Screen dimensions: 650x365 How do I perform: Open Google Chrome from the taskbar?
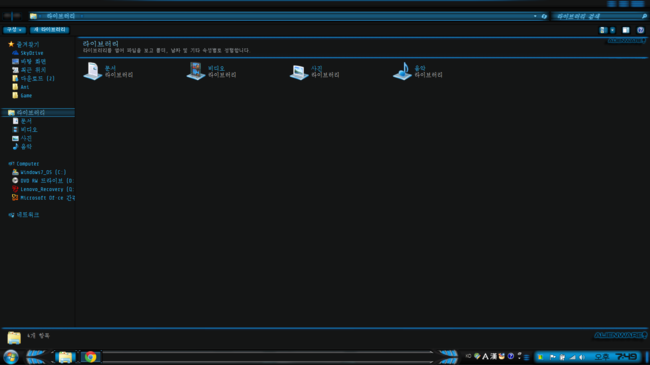(x=90, y=357)
